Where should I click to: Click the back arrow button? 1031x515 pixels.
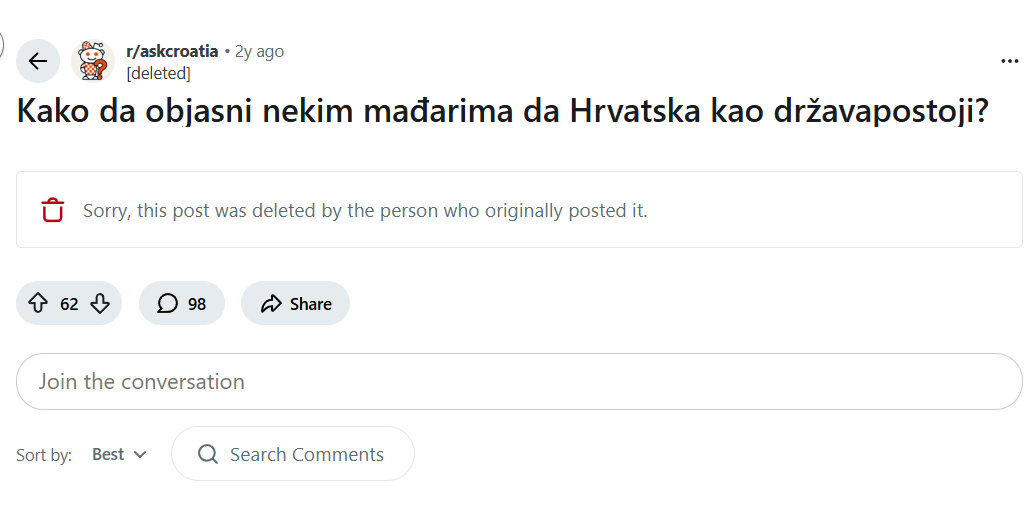point(38,61)
